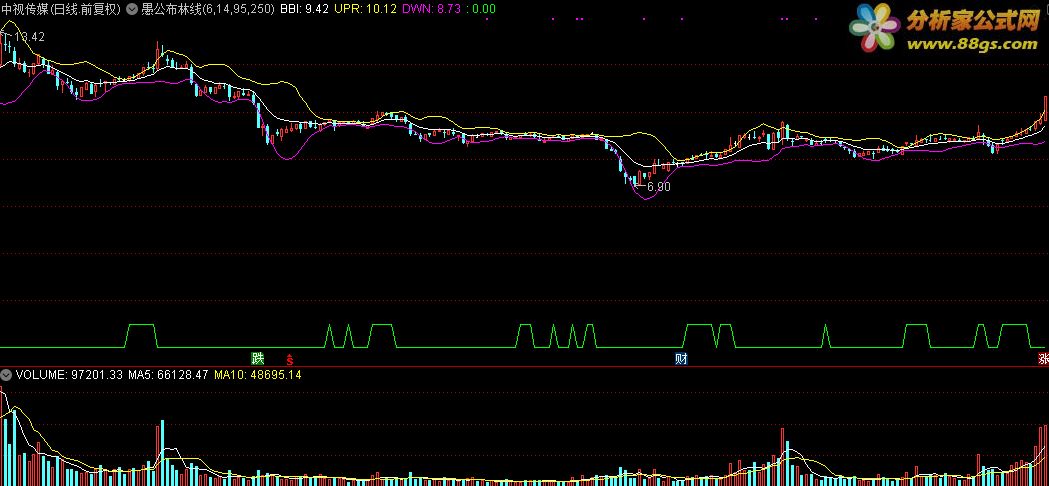Expand the VOLUME indicator dropdown arrow
Screen dimensions: 1049x486
[6, 375]
